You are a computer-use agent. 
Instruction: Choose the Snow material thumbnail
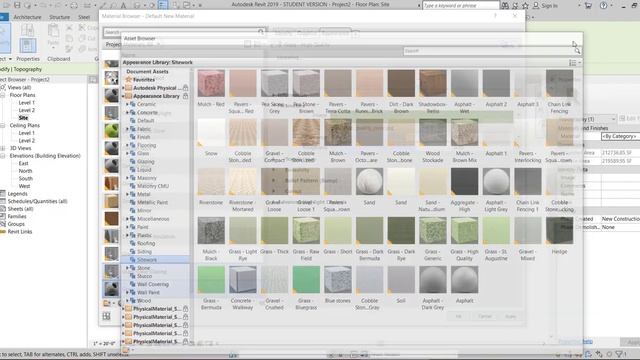211,133
